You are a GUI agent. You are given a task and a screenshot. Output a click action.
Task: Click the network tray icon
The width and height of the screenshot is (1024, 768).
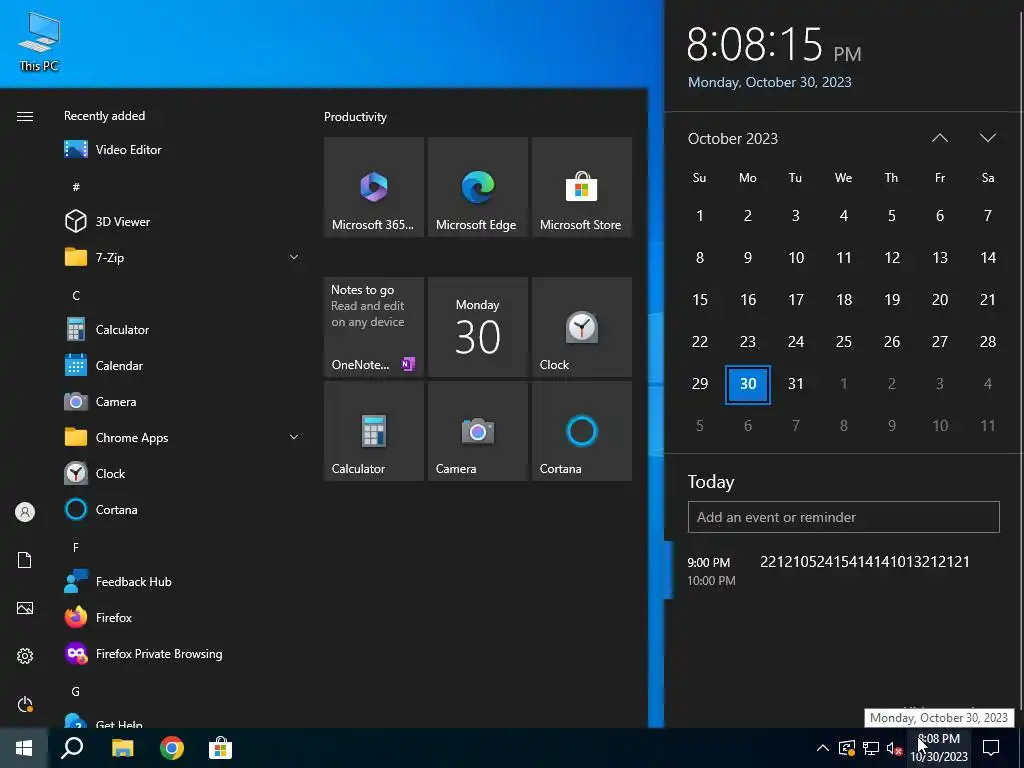click(871, 748)
